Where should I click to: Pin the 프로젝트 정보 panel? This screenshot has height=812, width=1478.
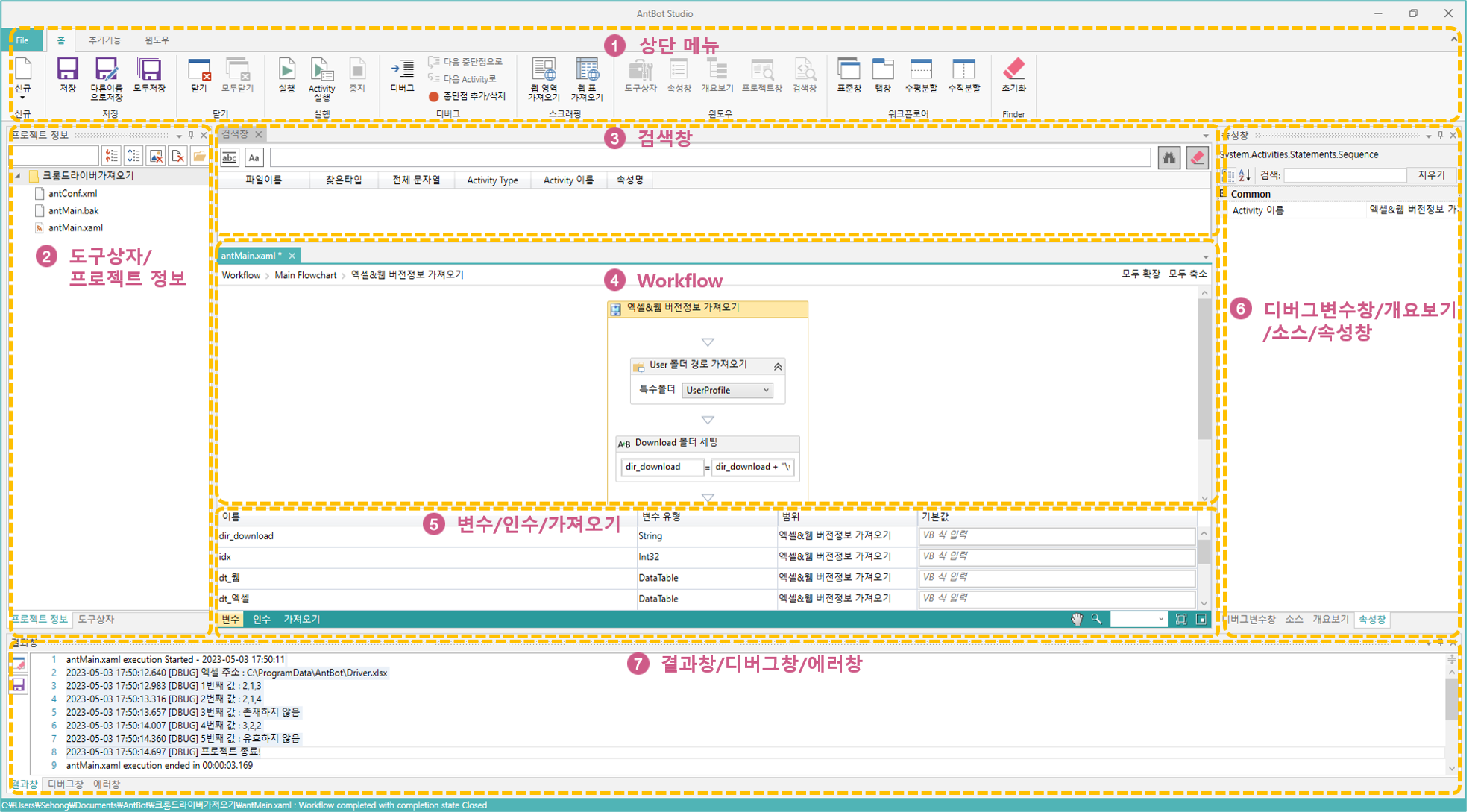[191, 136]
